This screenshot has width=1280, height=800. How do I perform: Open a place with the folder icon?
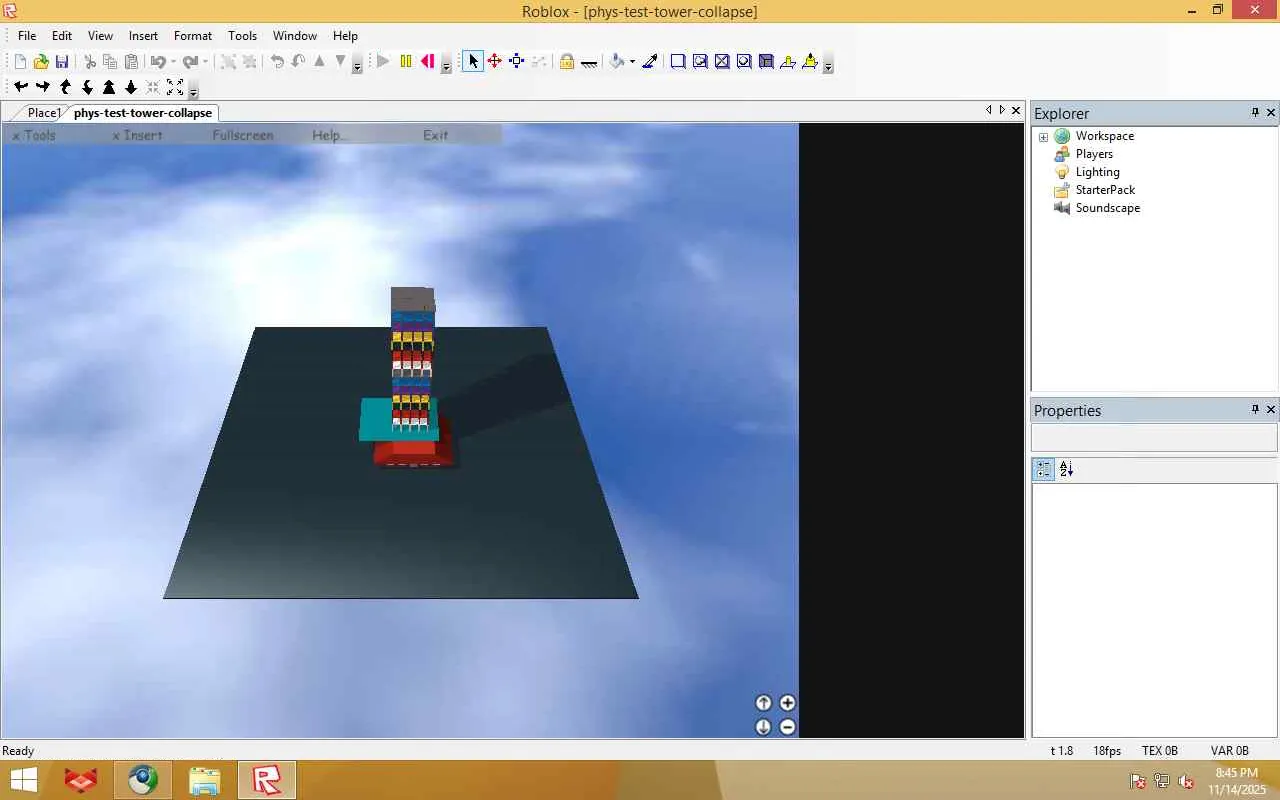click(x=41, y=62)
